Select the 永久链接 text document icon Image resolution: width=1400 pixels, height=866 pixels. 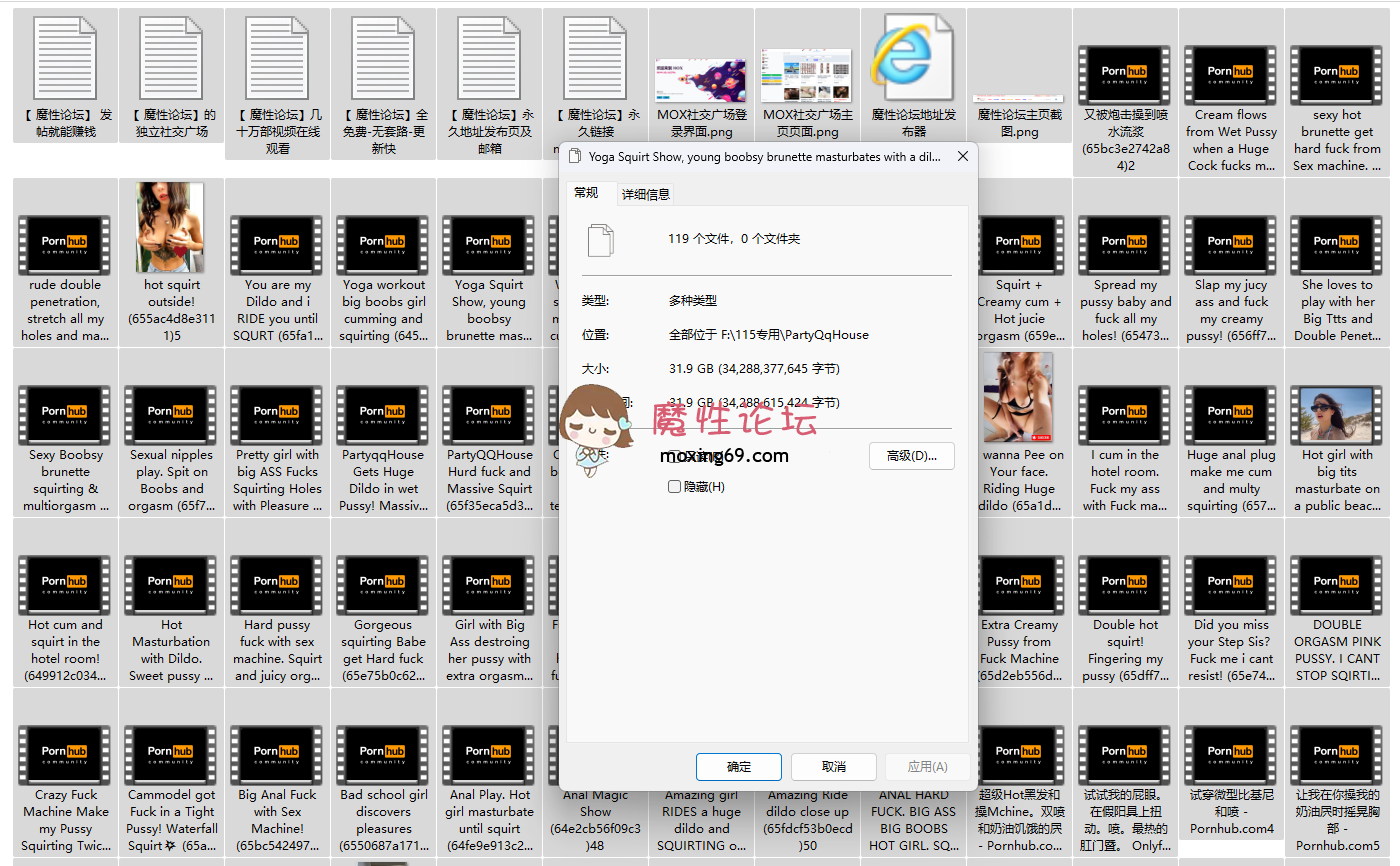(595, 58)
